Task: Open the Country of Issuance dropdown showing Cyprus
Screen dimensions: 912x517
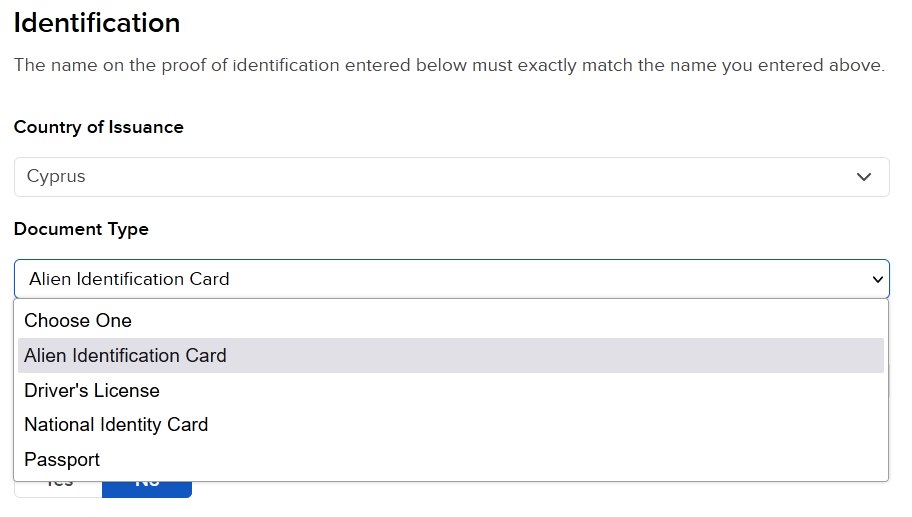Action: click(x=451, y=177)
